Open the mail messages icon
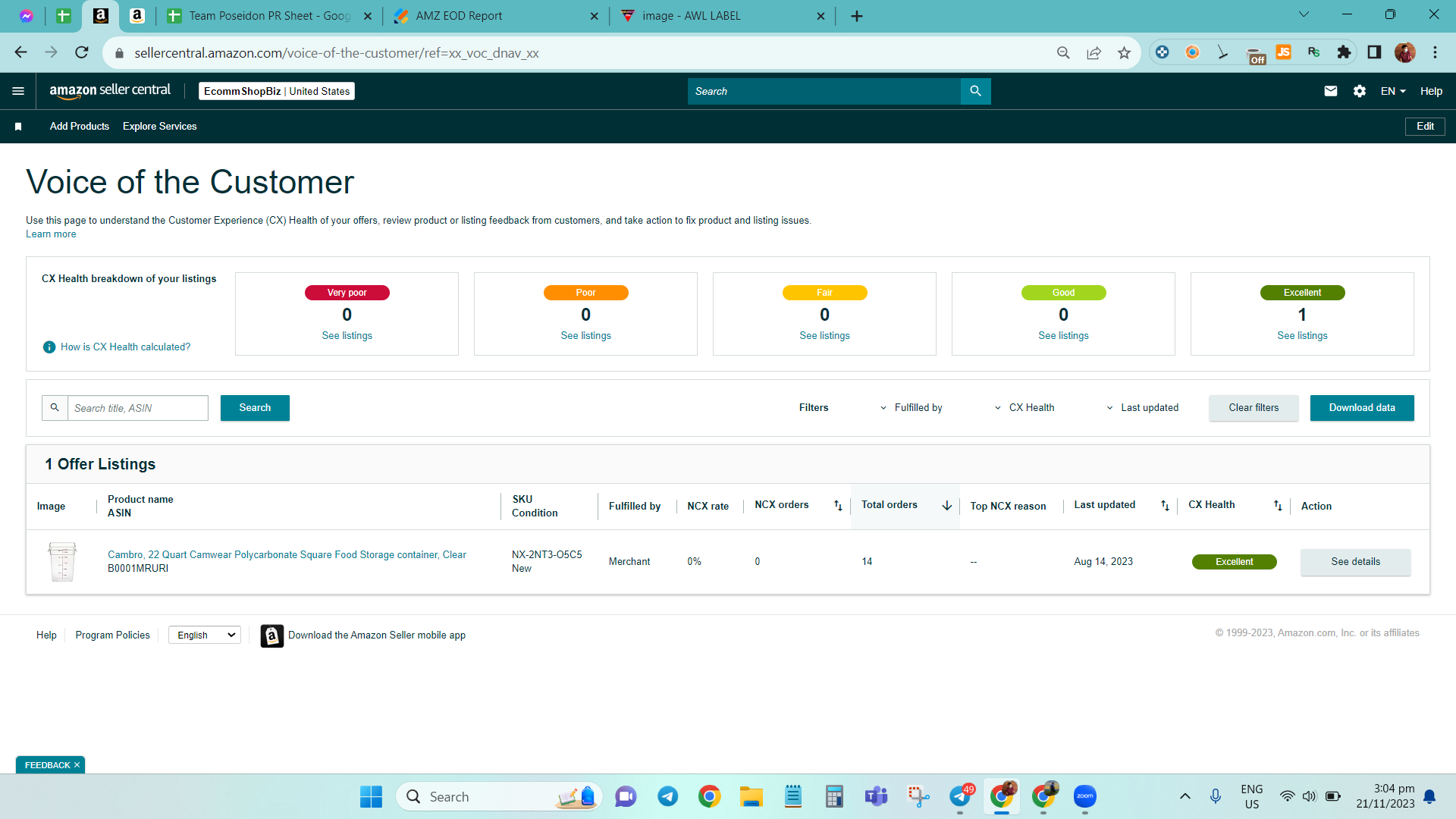 [x=1330, y=91]
